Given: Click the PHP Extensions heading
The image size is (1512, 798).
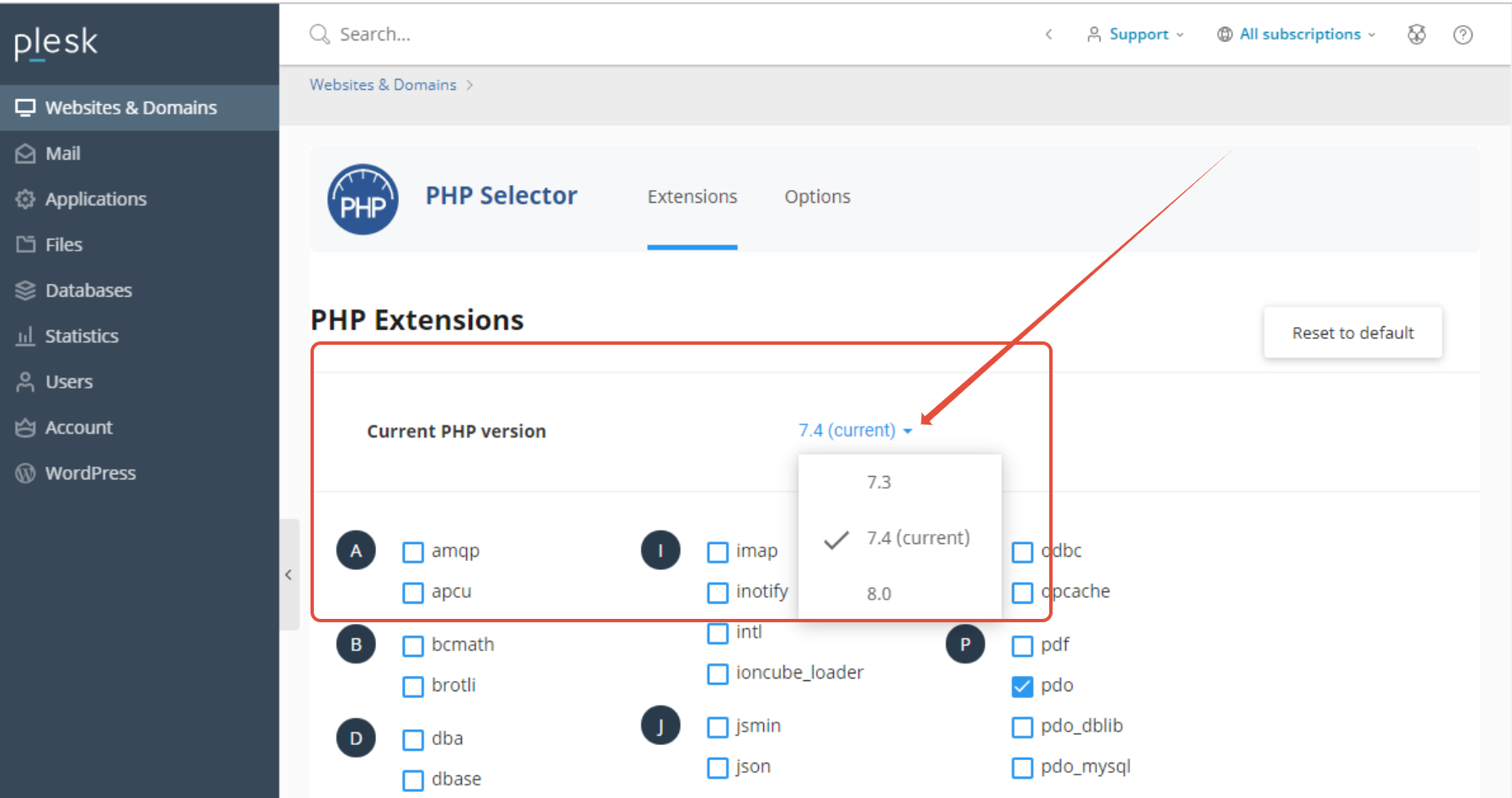Looking at the screenshot, I should (417, 320).
